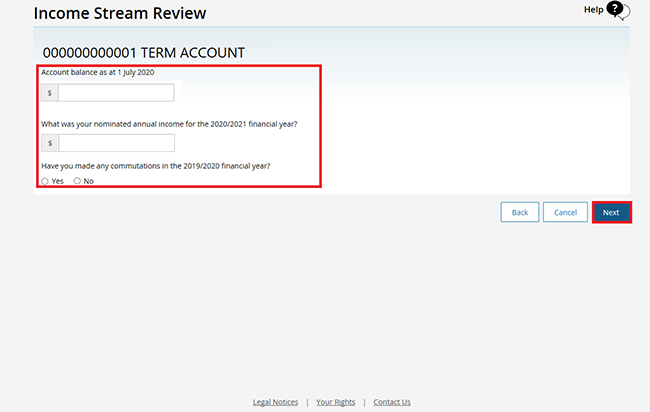Open the Legal Notices link

pyautogui.click(x=275, y=402)
